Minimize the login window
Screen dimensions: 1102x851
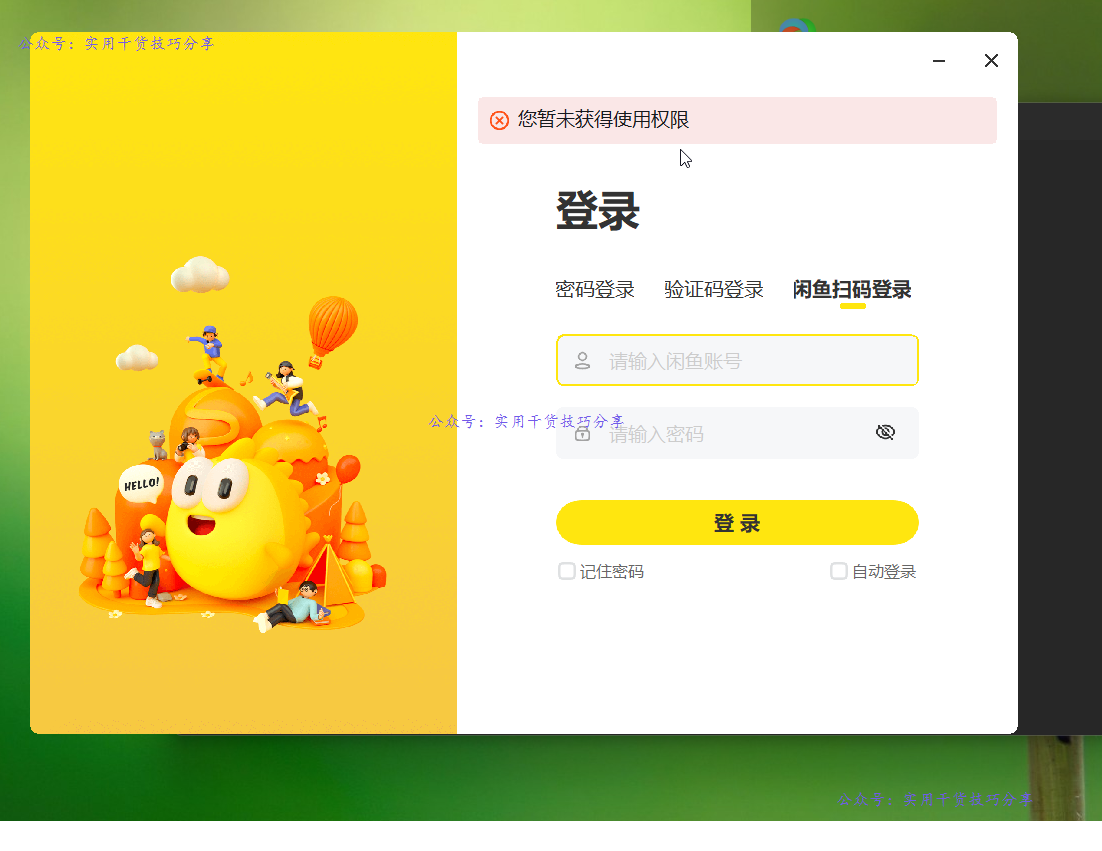[x=938, y=60]
